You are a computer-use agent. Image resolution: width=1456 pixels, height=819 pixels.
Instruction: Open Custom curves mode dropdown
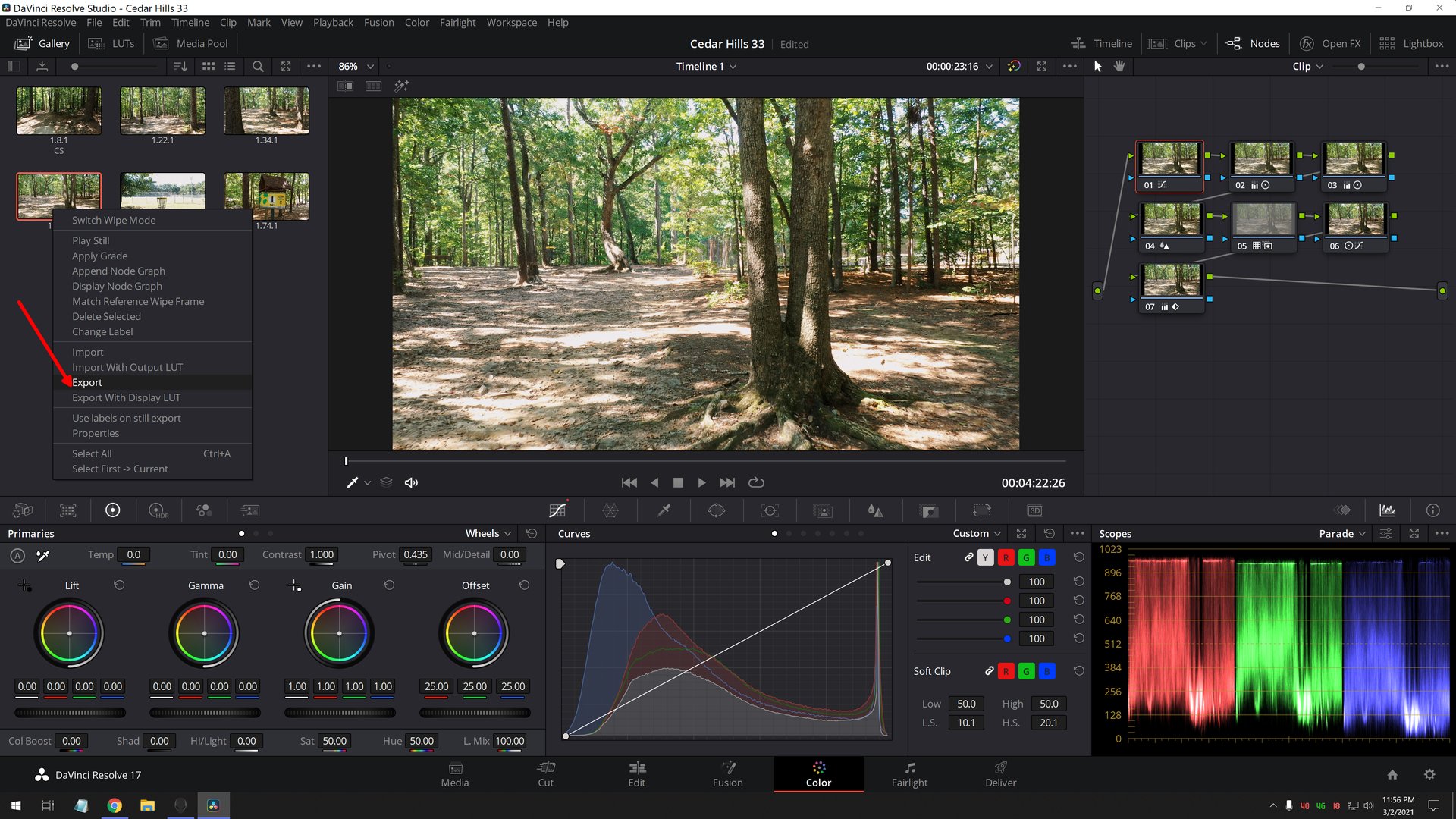point(977,534)
